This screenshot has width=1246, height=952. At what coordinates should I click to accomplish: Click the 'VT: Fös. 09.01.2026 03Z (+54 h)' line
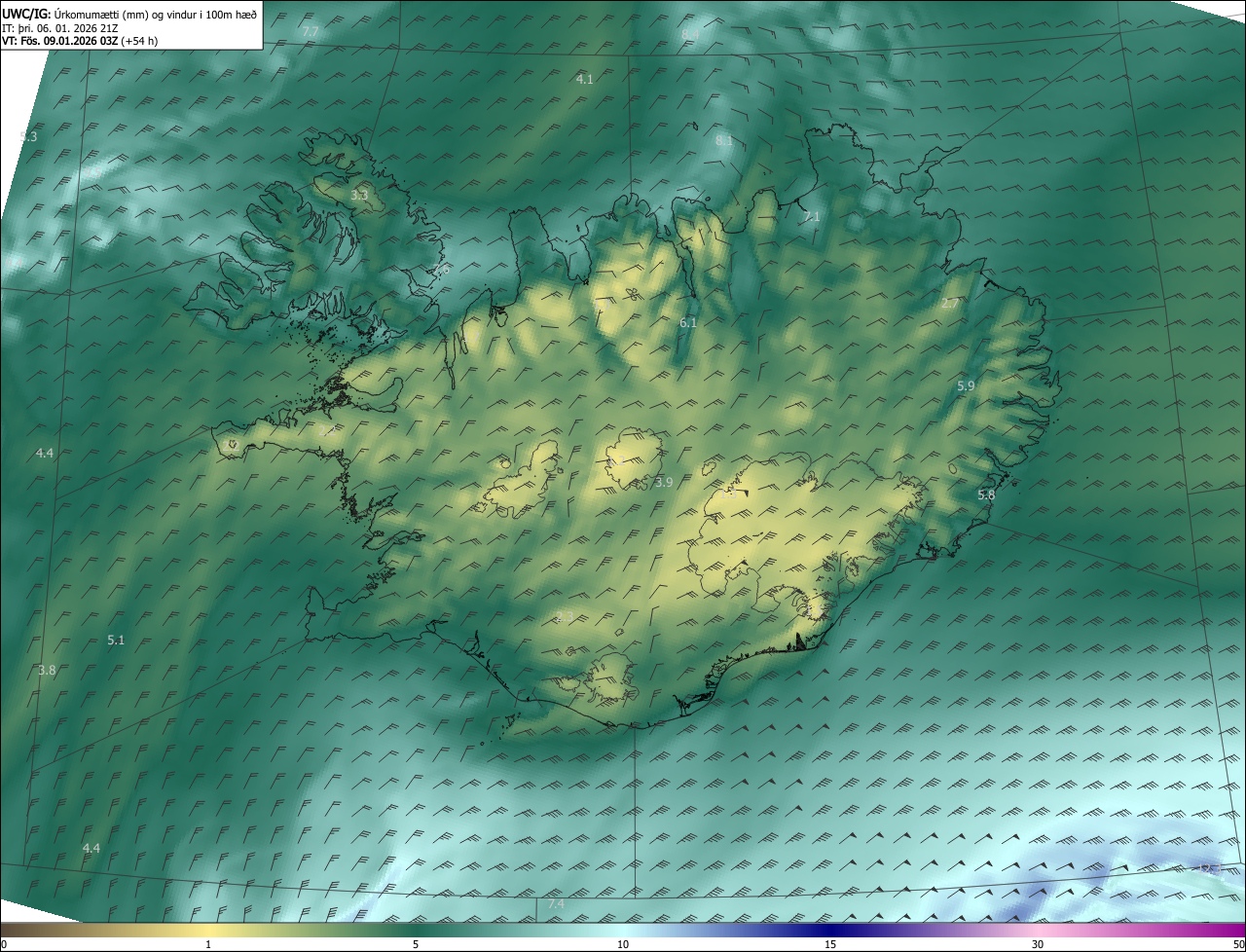80,41
